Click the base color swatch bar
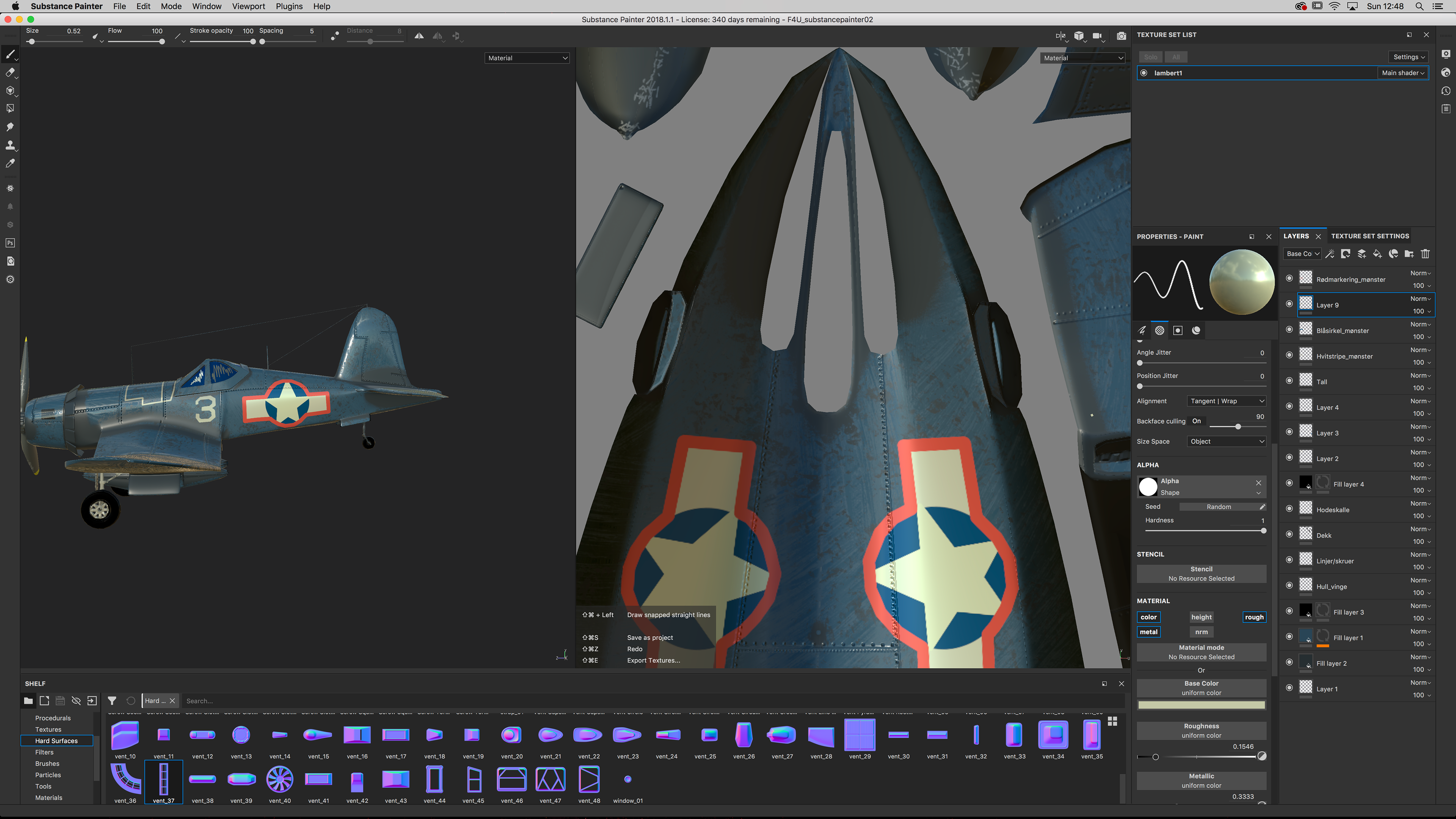1456x819 pixels. tap(1201, 705)
